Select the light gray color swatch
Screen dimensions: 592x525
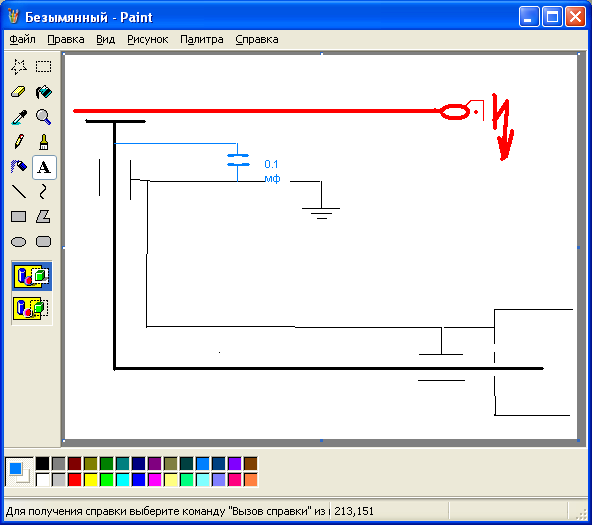pos(59,480)
